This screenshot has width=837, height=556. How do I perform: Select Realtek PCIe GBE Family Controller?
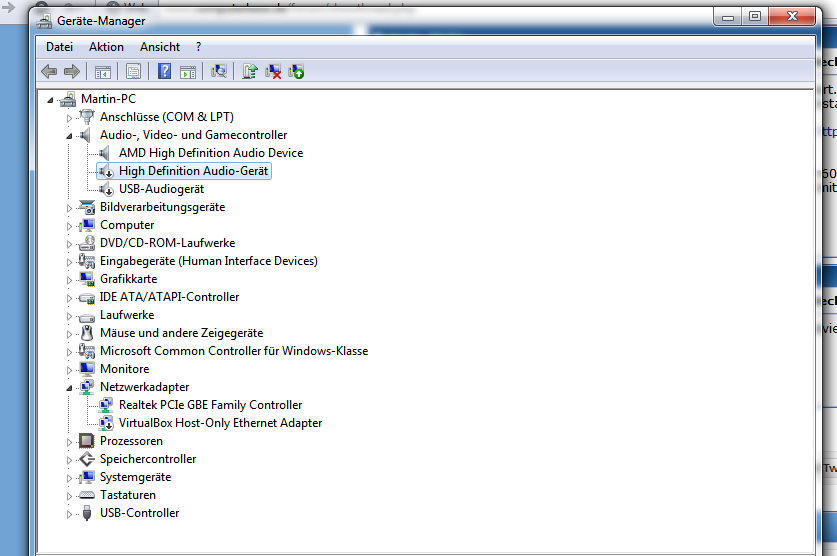coord(210,405)
